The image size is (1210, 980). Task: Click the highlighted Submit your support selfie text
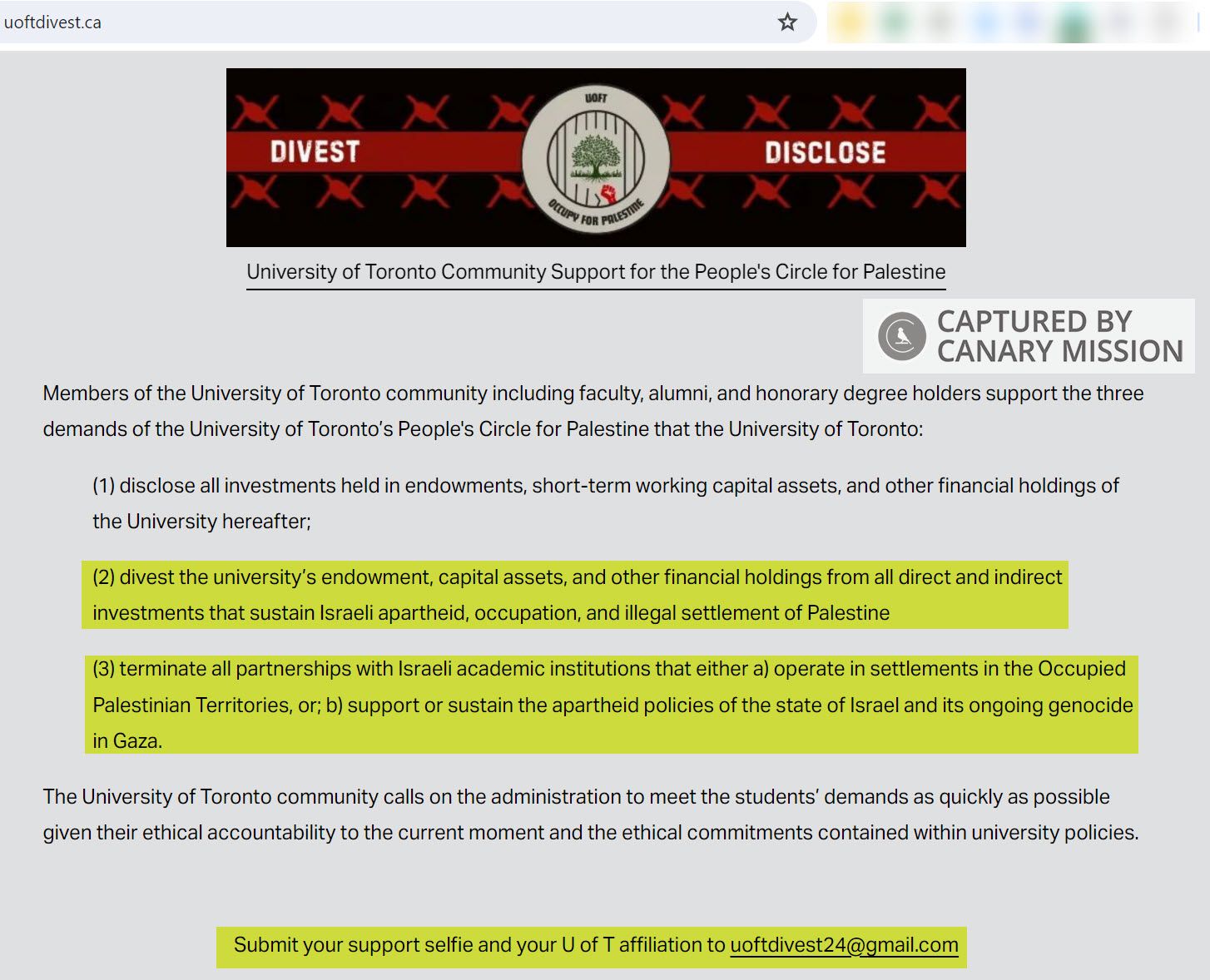click(480, 945)
